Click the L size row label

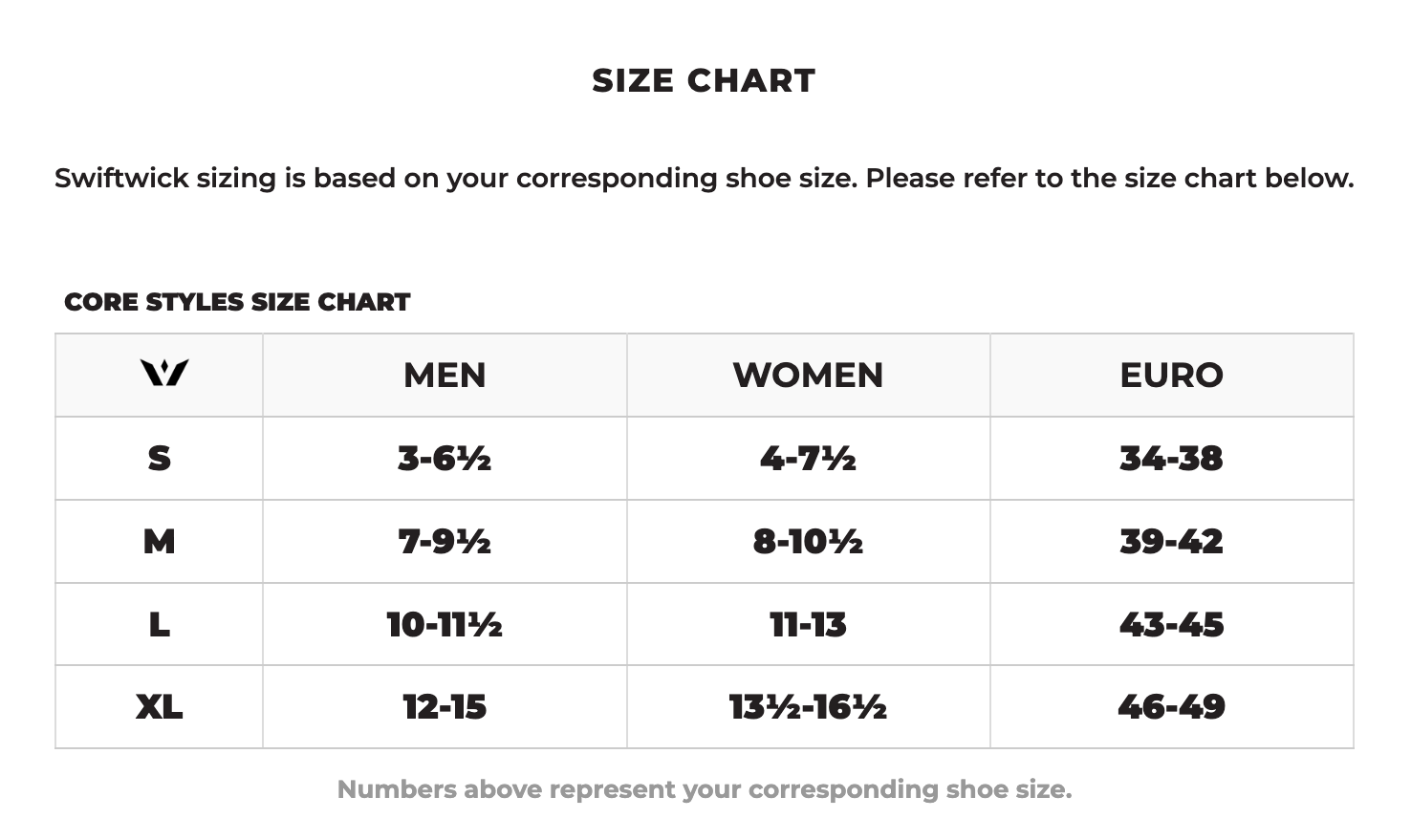tap(159, 625)
